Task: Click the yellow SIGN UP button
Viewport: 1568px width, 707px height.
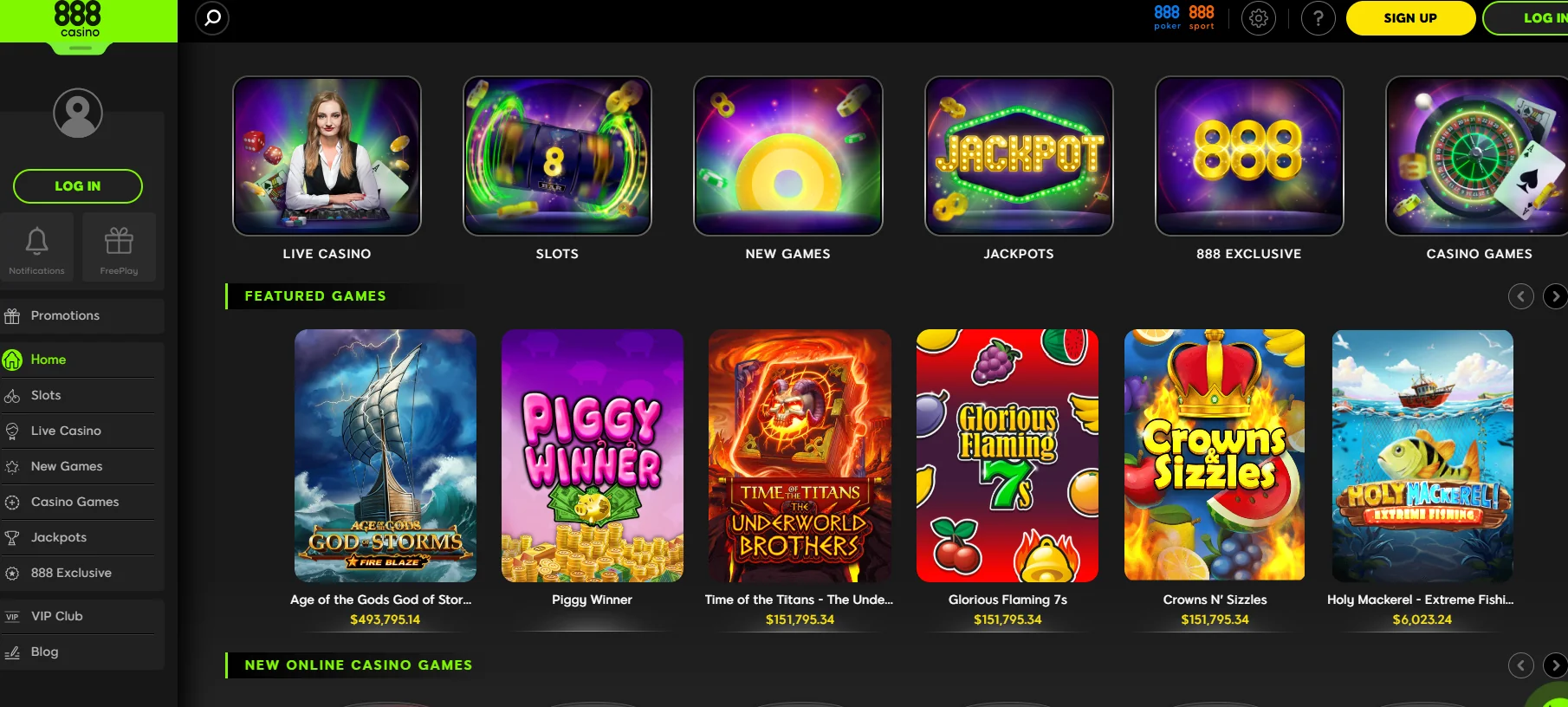Action: click(x=1410, y=18)
